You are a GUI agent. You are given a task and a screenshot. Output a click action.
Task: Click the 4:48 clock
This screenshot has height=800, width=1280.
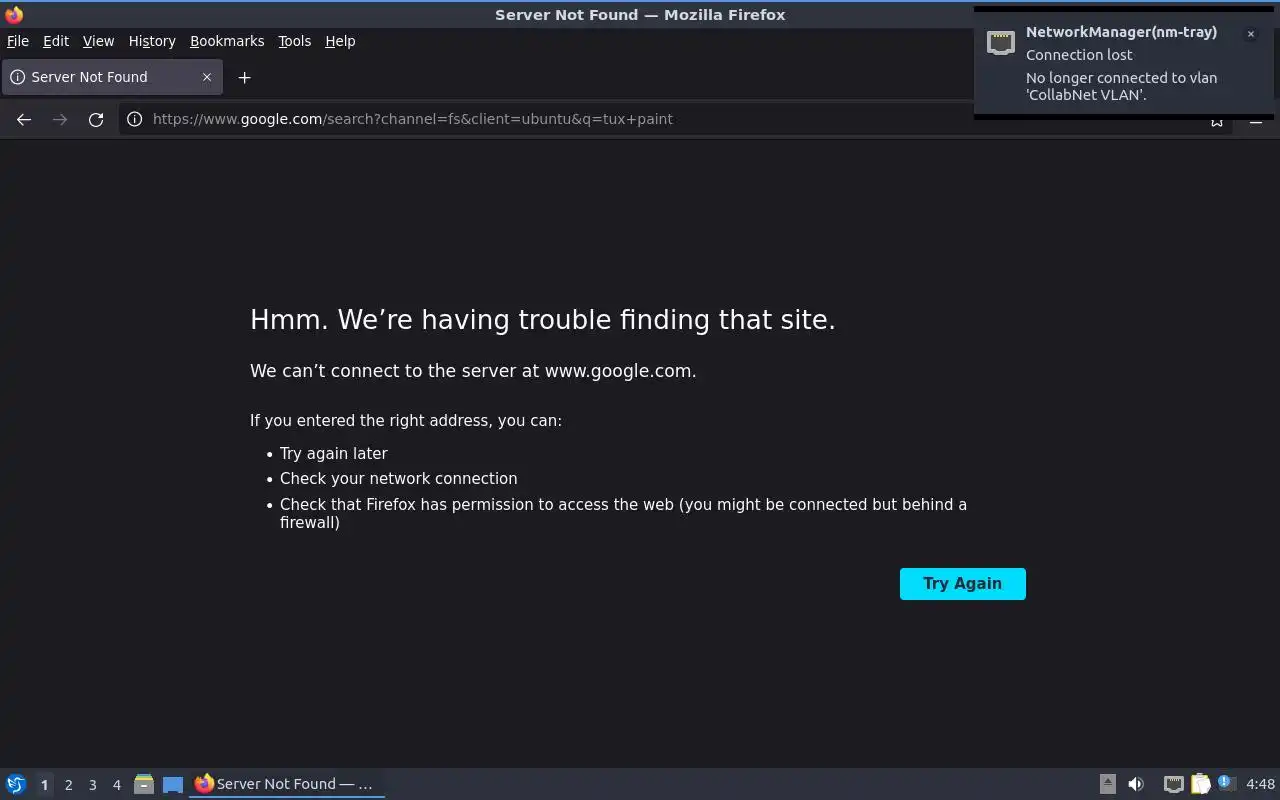pyautogui.click(x=1261, y=784)
